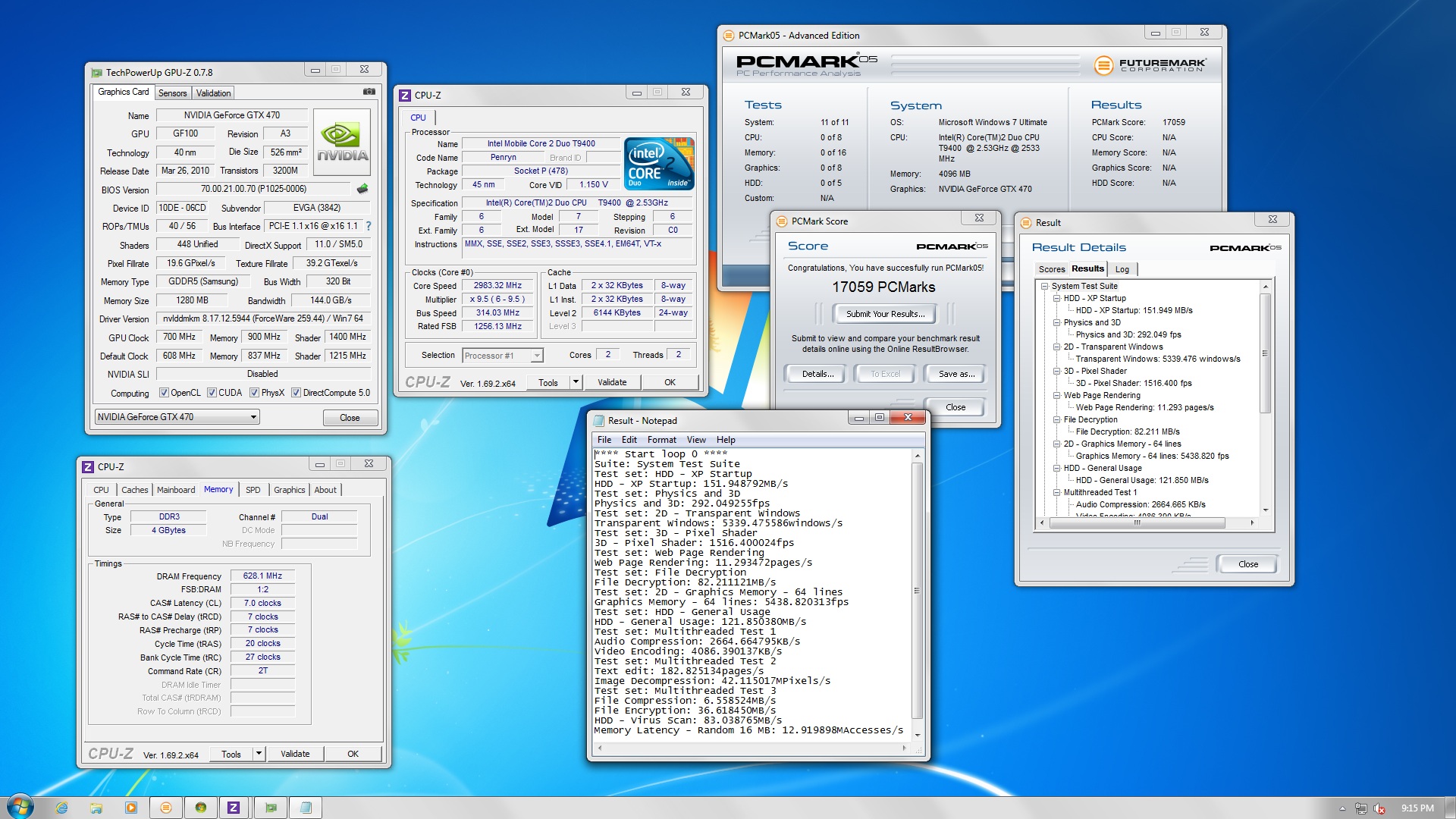Click the GPU-Z title bar icon
This screenshot has height=819, width=1456.
click(96, 73)
